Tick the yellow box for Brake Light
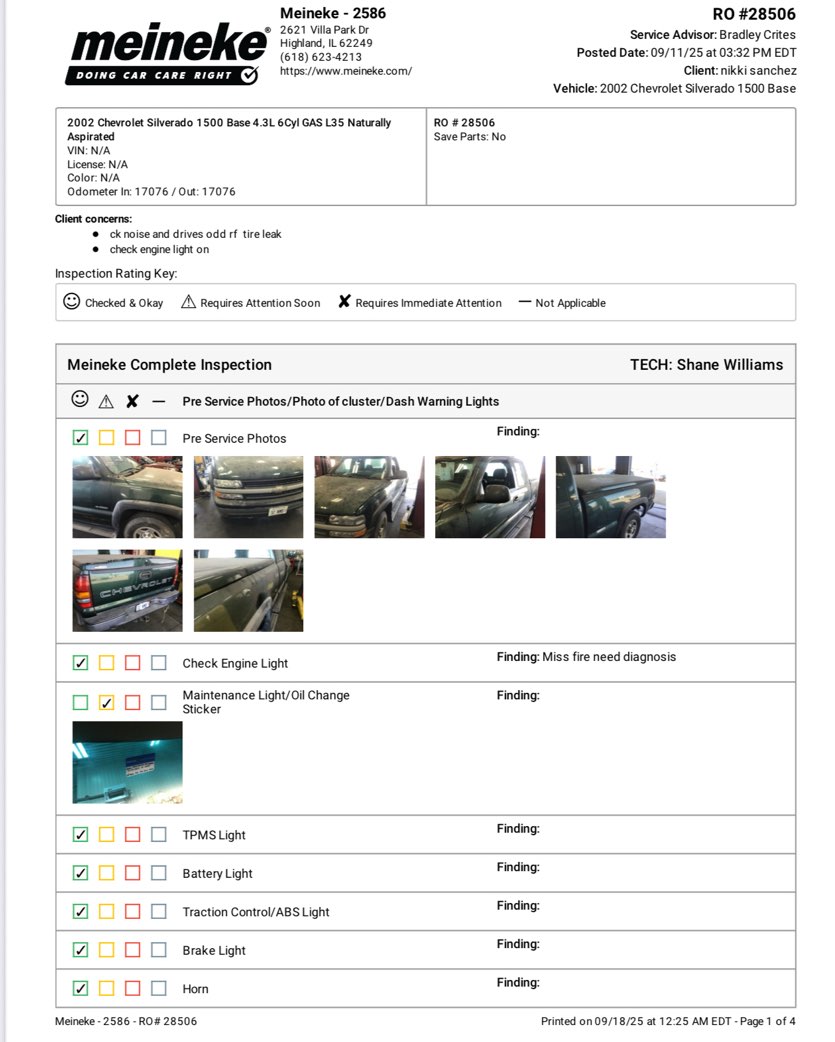The width and height of the screenshot is (835, 1042). 107,950
